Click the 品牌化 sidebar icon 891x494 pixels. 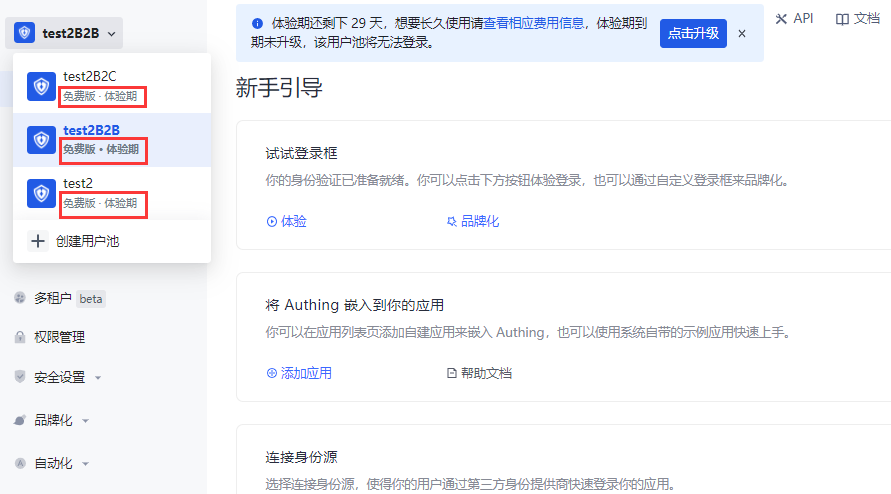[x=20, y=420]
